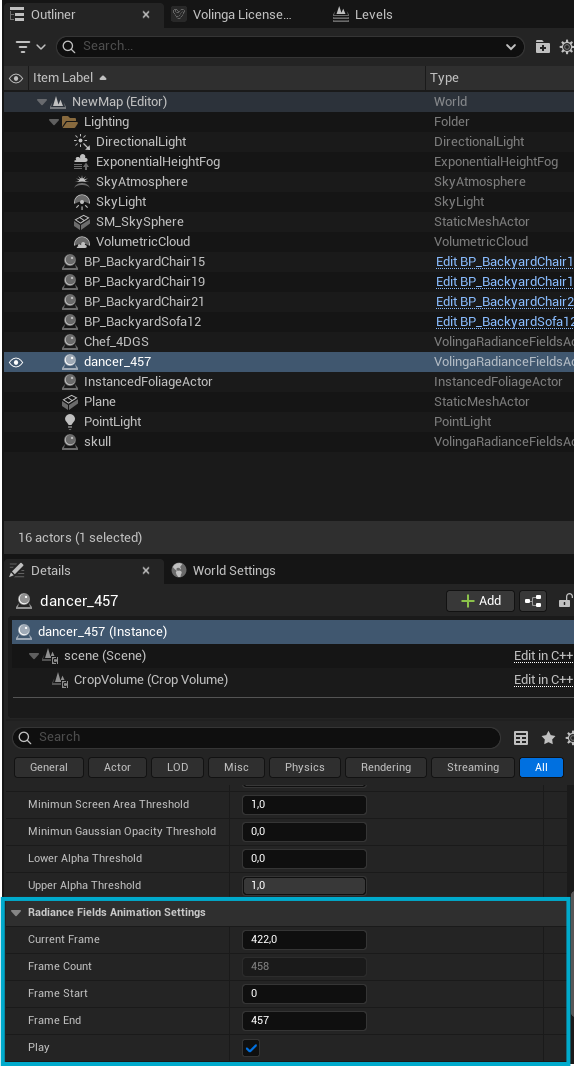Click the create new folder icon in Outliner
This screenshot has height=1067, width=574.
[542, 46]
